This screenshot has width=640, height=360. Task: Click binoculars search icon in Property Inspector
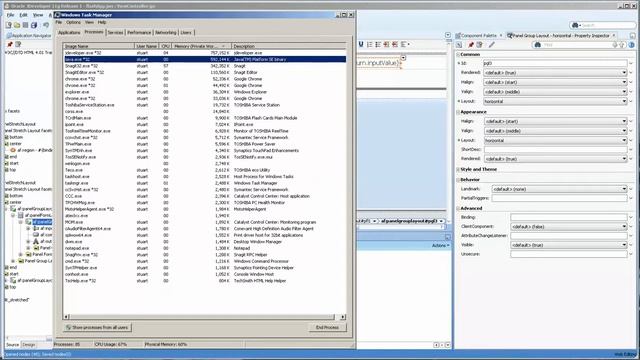[538, 45]
